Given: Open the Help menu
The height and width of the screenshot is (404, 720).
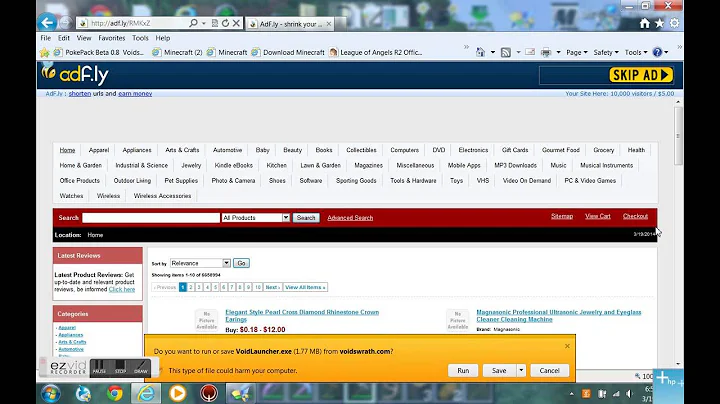Looking at the screenshot, I should pos(163,38).
